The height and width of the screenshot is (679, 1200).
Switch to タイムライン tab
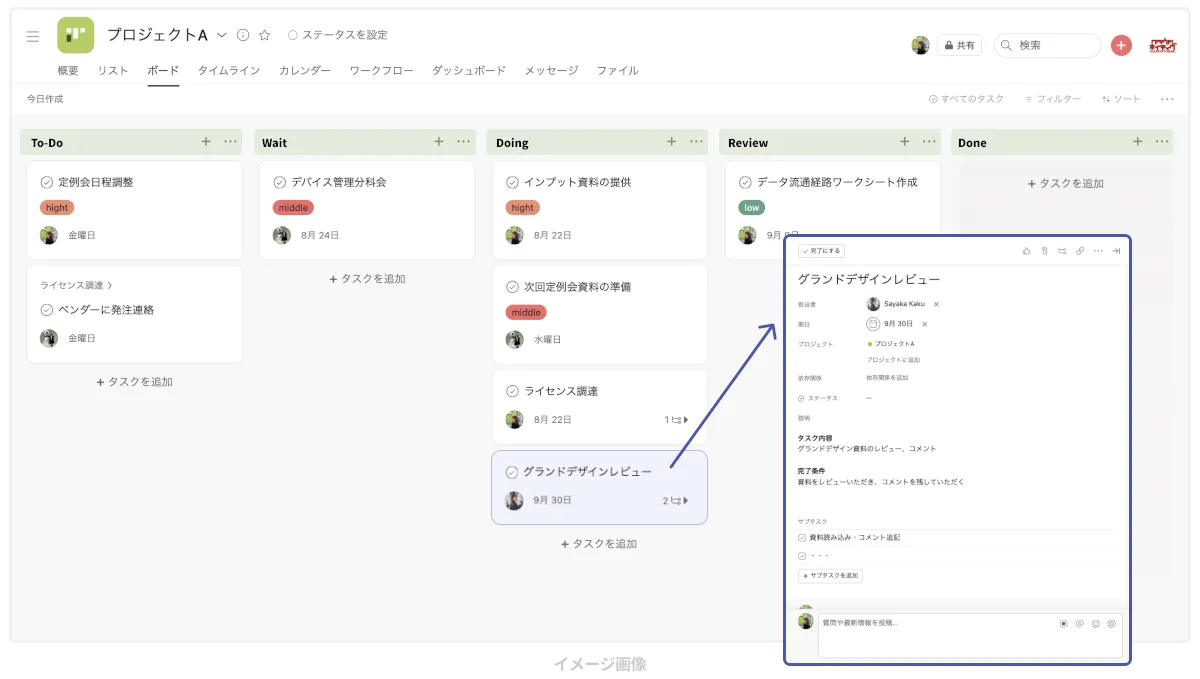[229, 71]
